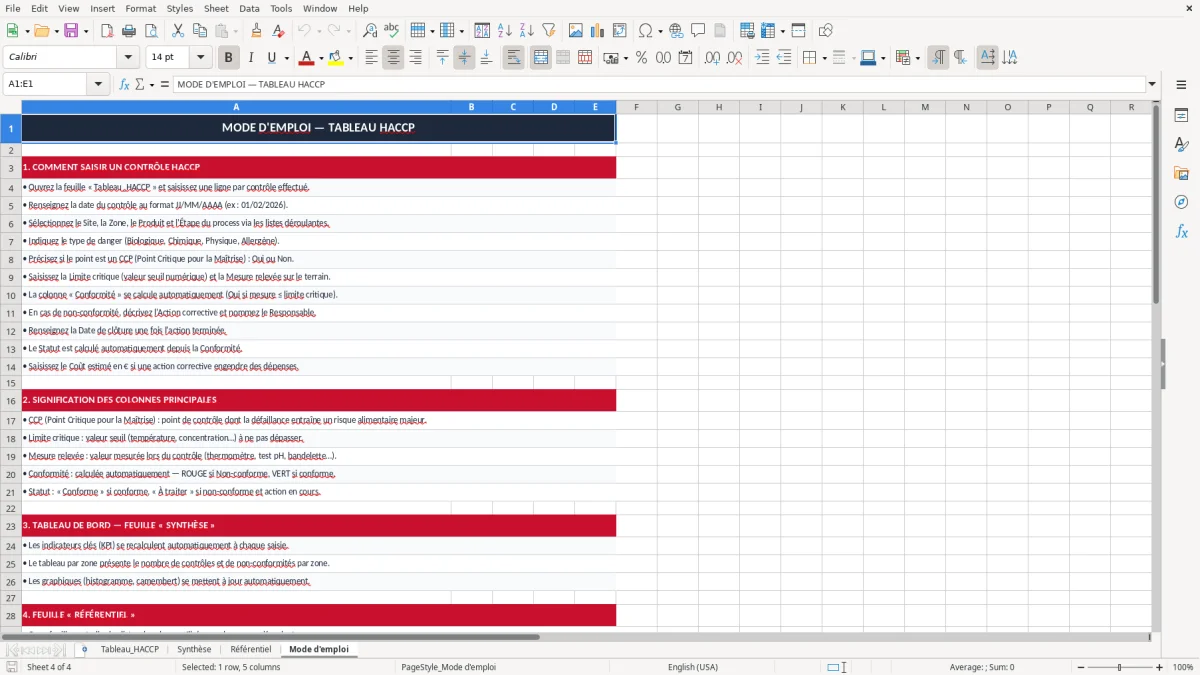Toggle Center Horizontally alignment
Viewport: 1200px width, 675px height.
(x=393, y=58)
